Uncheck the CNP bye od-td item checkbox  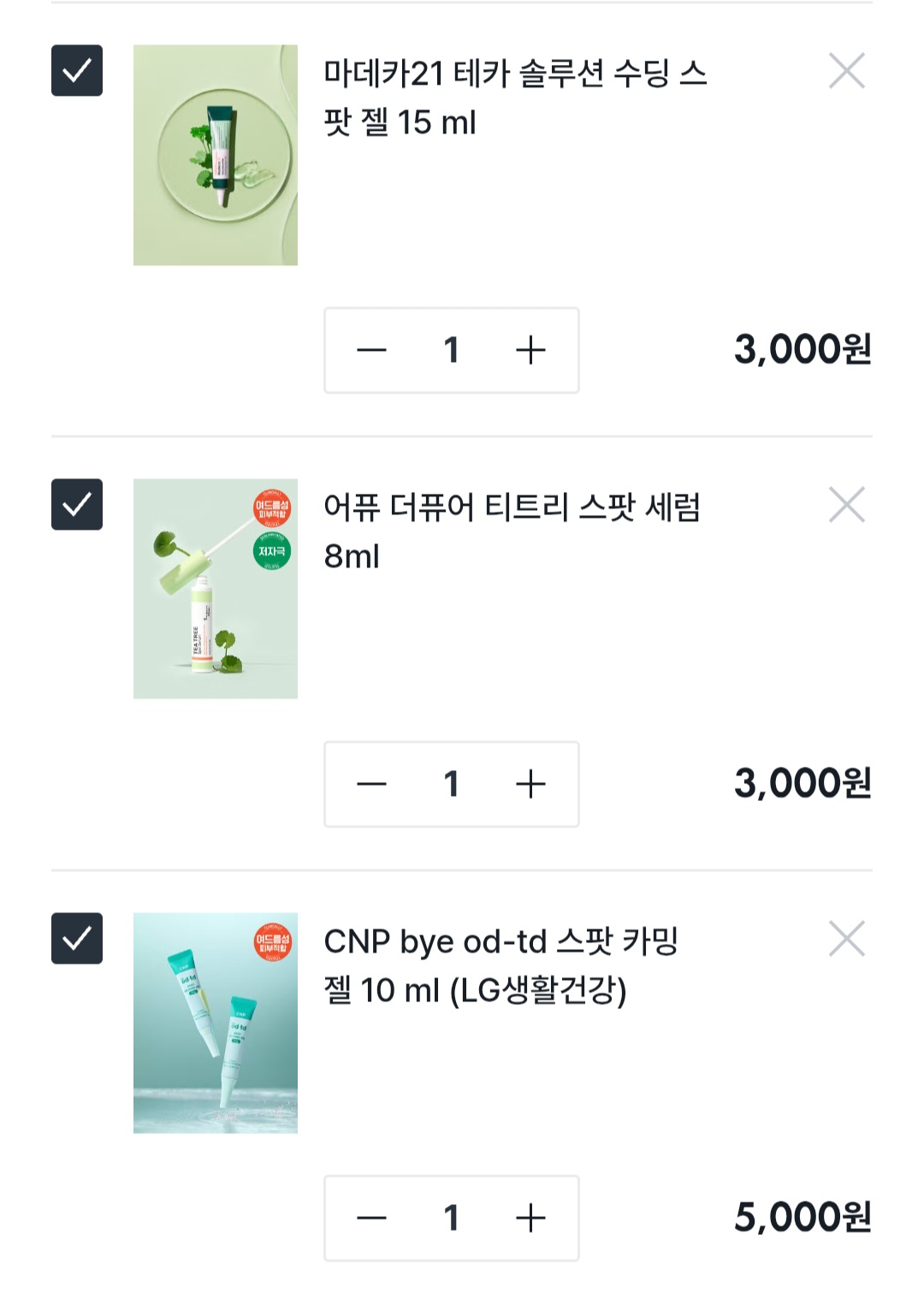77,938
